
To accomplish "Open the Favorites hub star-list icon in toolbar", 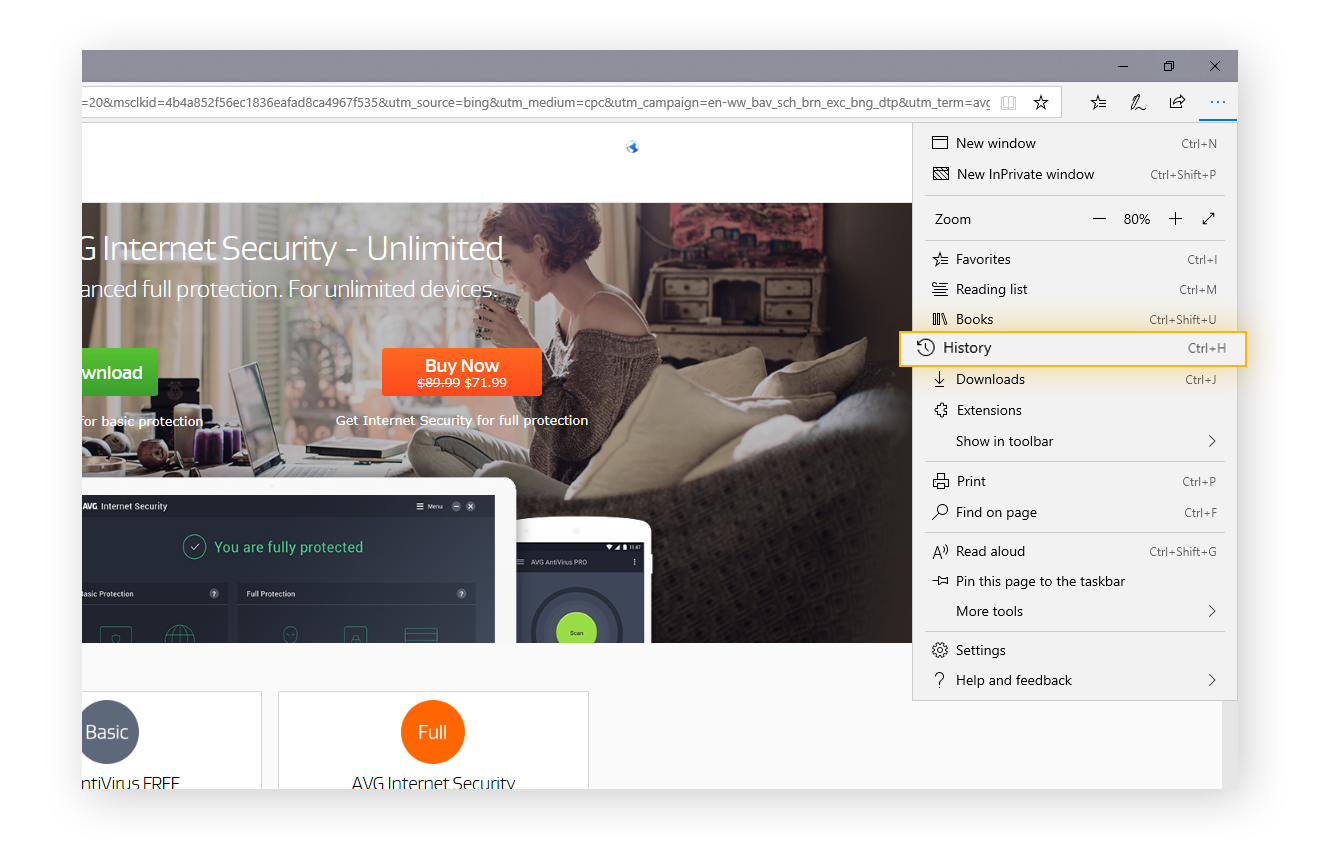I will click(x=1098, y=102).
